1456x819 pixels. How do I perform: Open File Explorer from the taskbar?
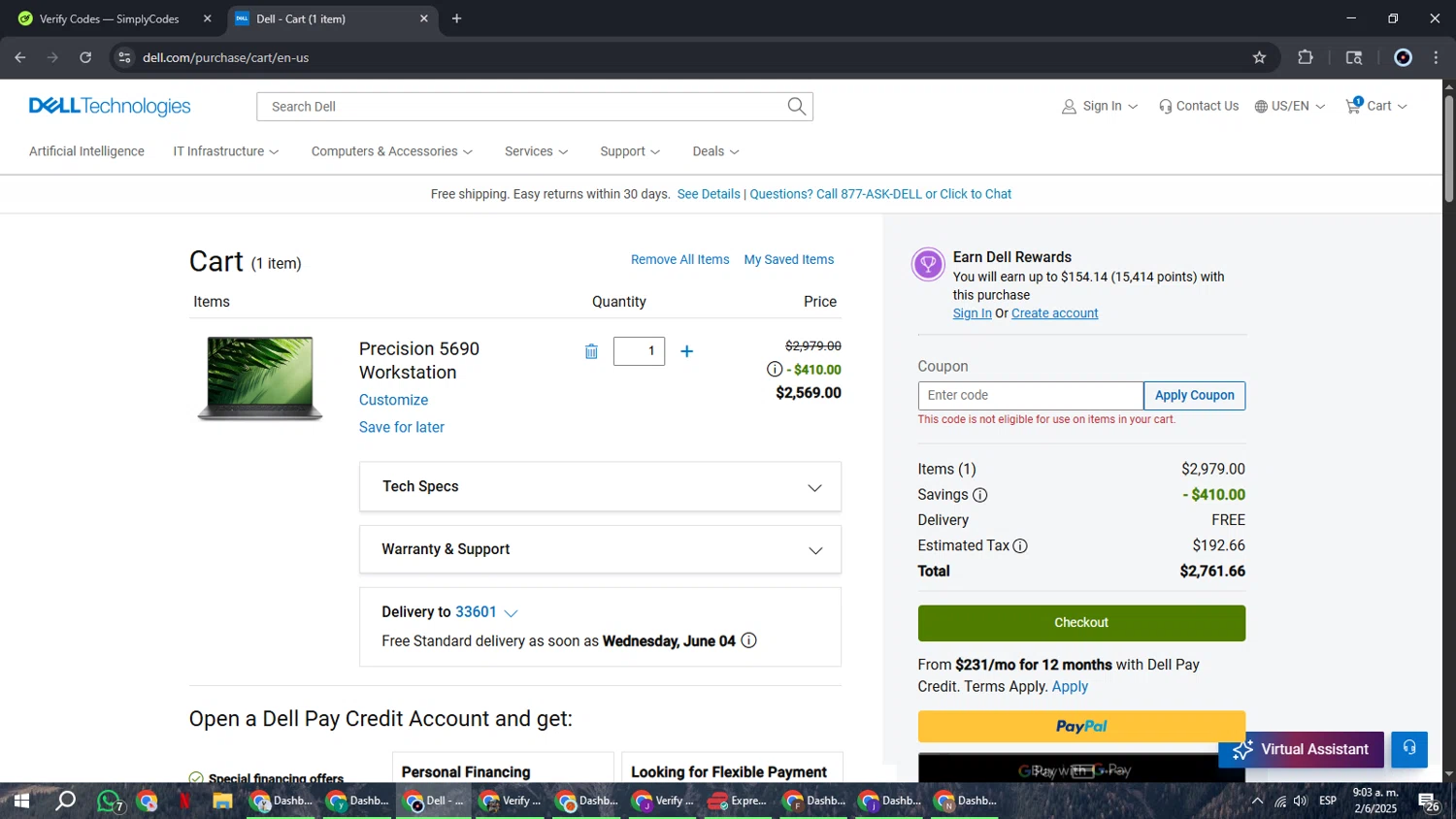222,801
